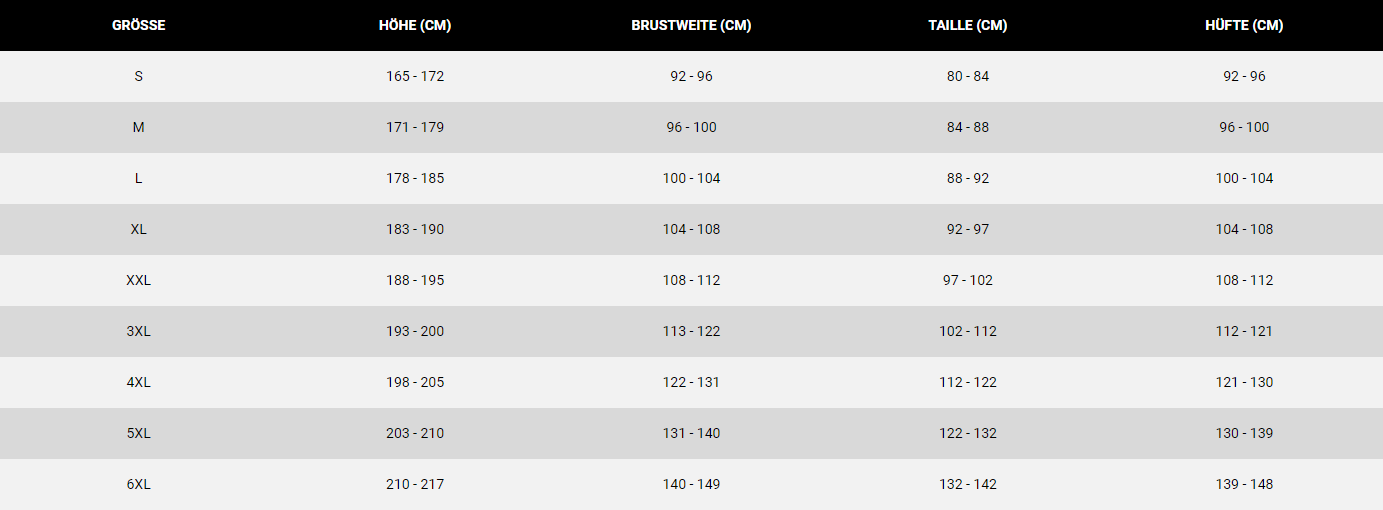The height and width of the screenshot is (510, 1383).
Task: Select the 3XL size label
Action: tap(138, 331)
